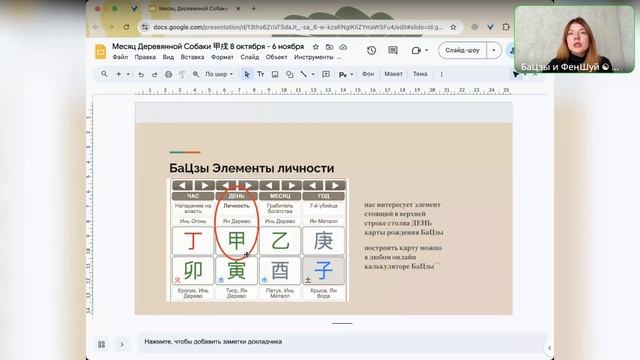Open the Инструменты menu
The height and width of the screenshot is (360, 640).
coord(313,57)
